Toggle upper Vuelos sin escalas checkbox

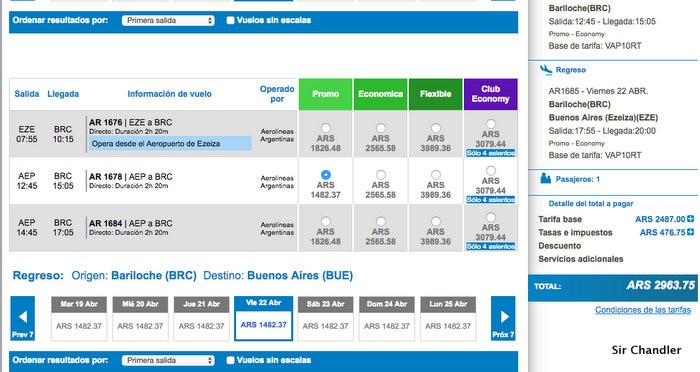pyautogui.click(x=230, y=20)
